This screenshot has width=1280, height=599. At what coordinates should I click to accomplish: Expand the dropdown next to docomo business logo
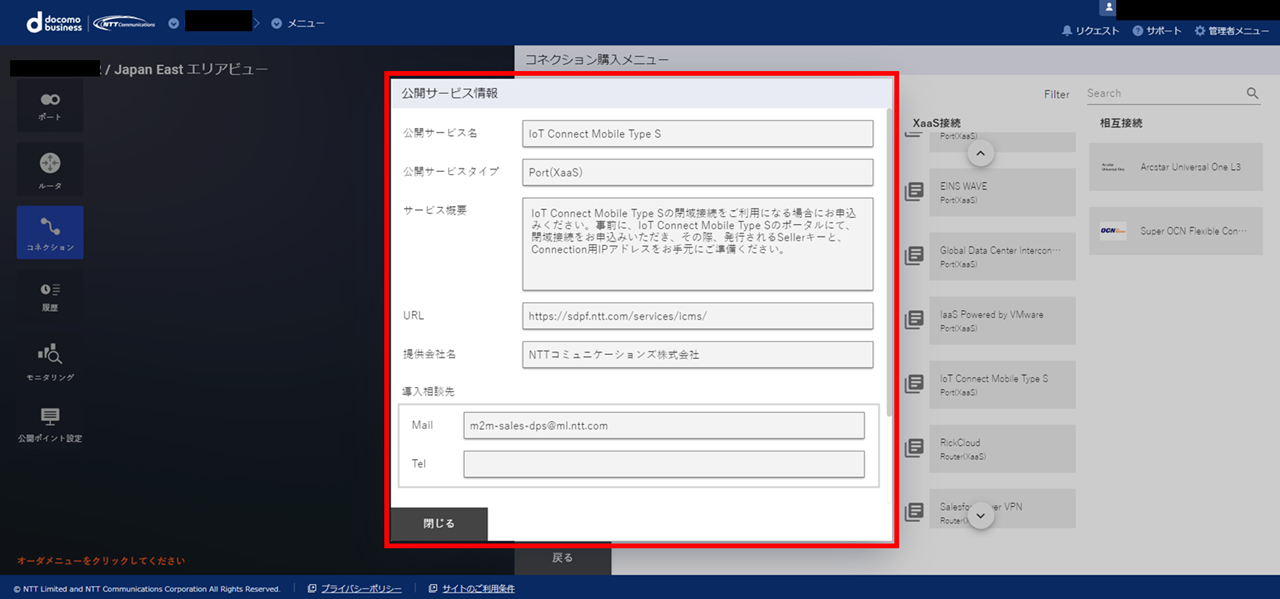pos(174,23)
